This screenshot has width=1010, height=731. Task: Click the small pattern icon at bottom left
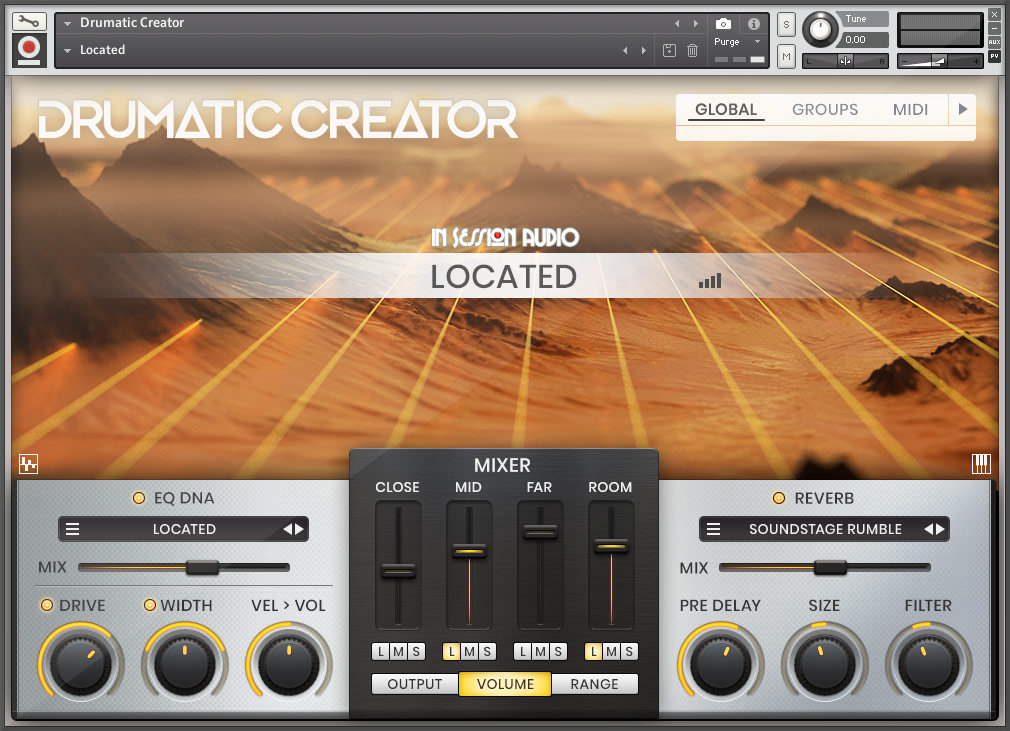[28, 464]
